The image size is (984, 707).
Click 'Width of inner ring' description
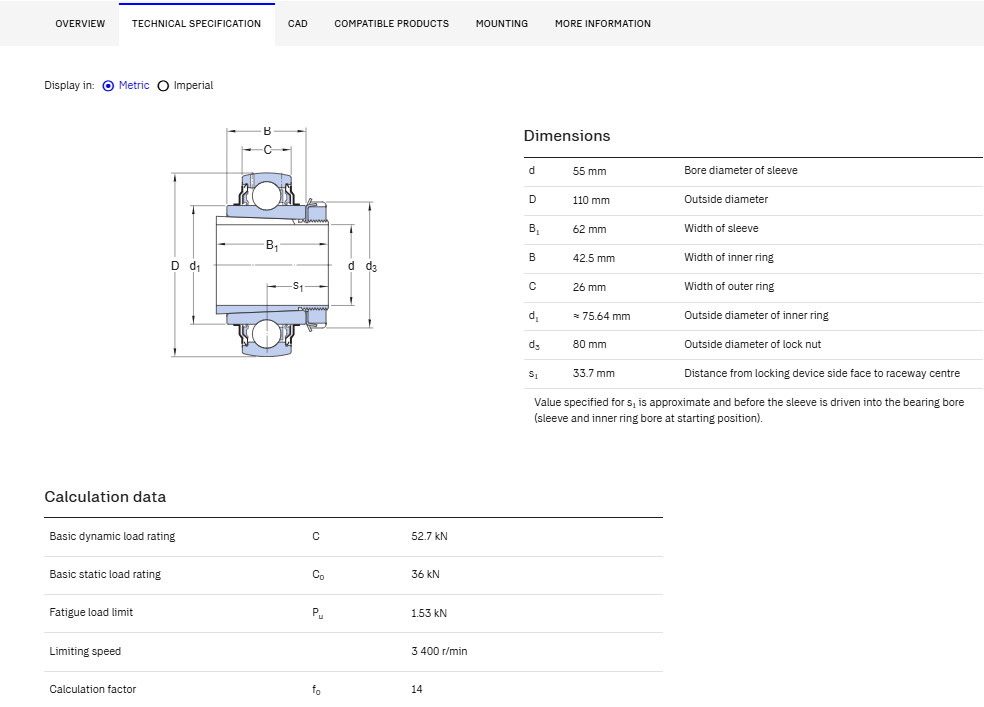[x=729, y=257]
